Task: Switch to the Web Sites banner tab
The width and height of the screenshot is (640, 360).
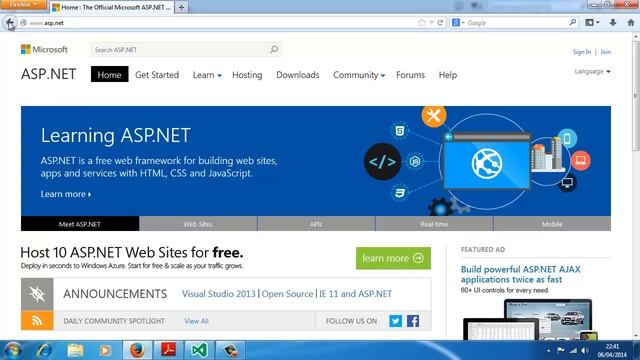Action: 198,224
